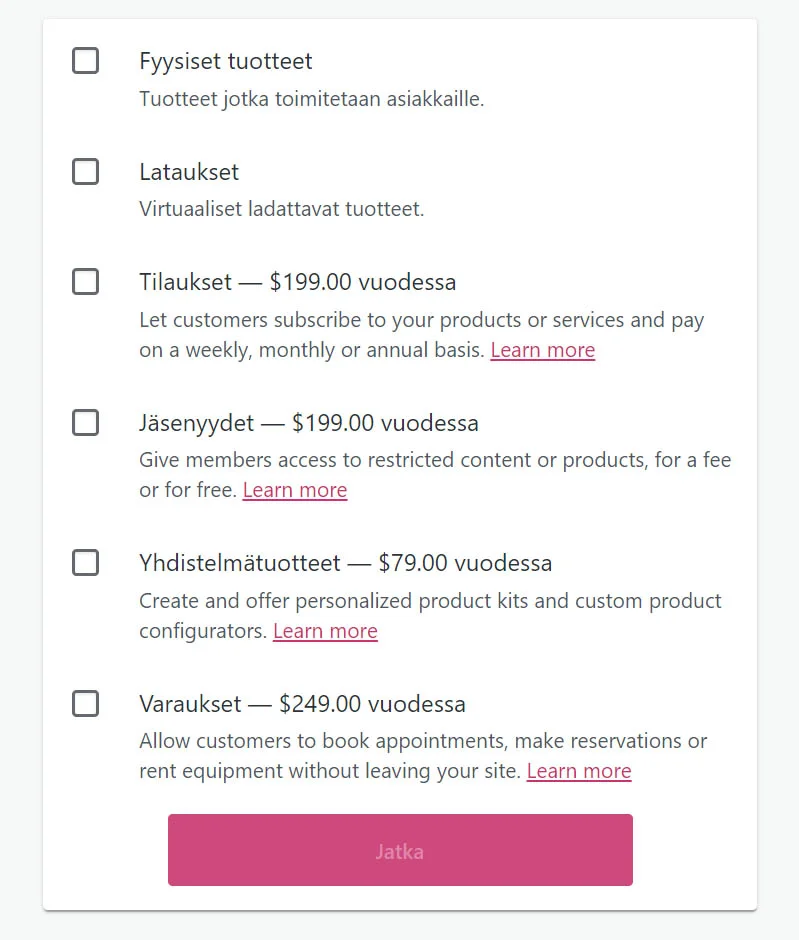Toggle the Yhdistelmätuotteet checkbox
This screenshot has height=940, width=799.
click(86, 563)
